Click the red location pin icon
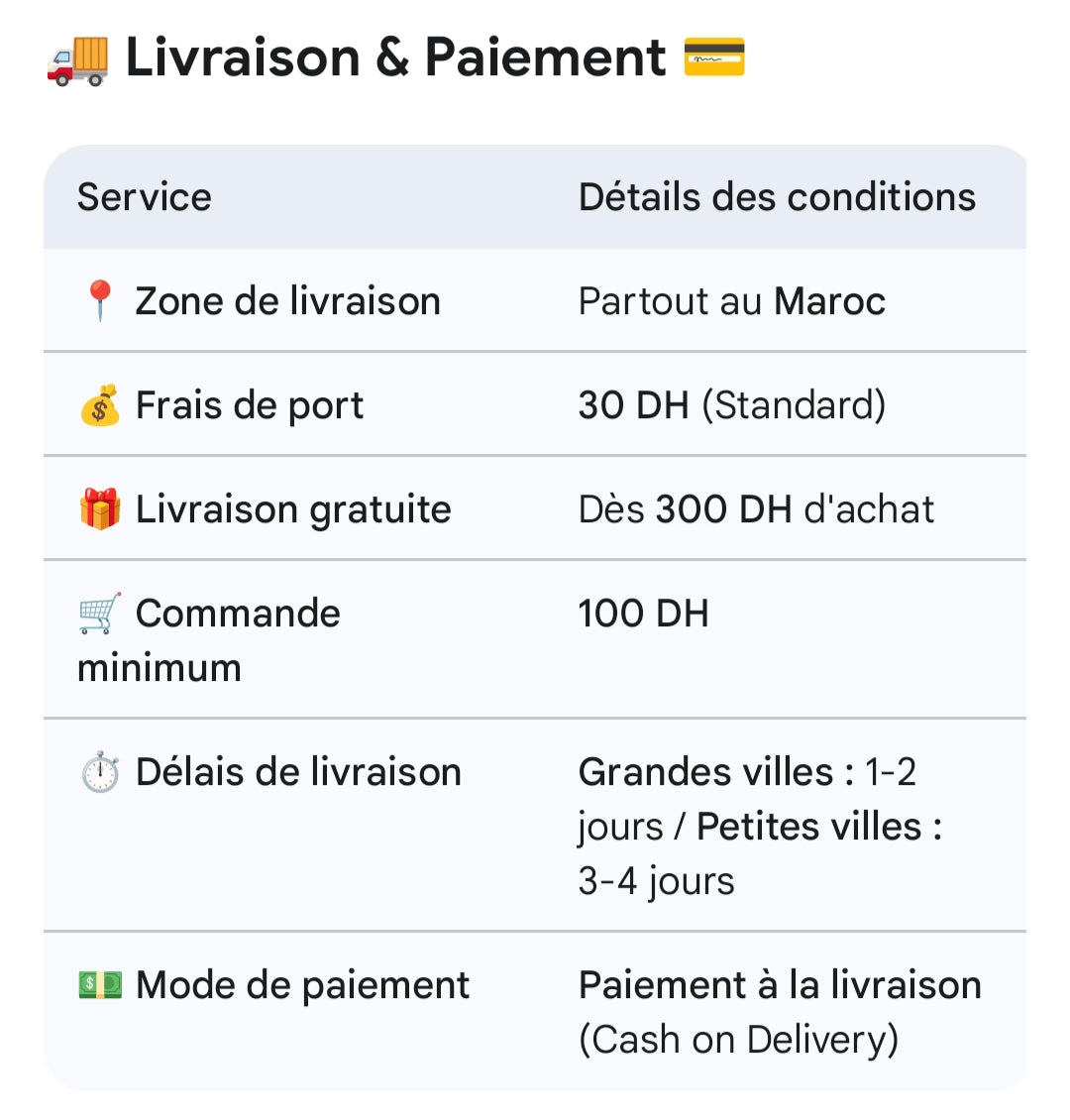The width and height of the screenshot is (1070, 1120). pyautogui.click(x=99, y=301)
